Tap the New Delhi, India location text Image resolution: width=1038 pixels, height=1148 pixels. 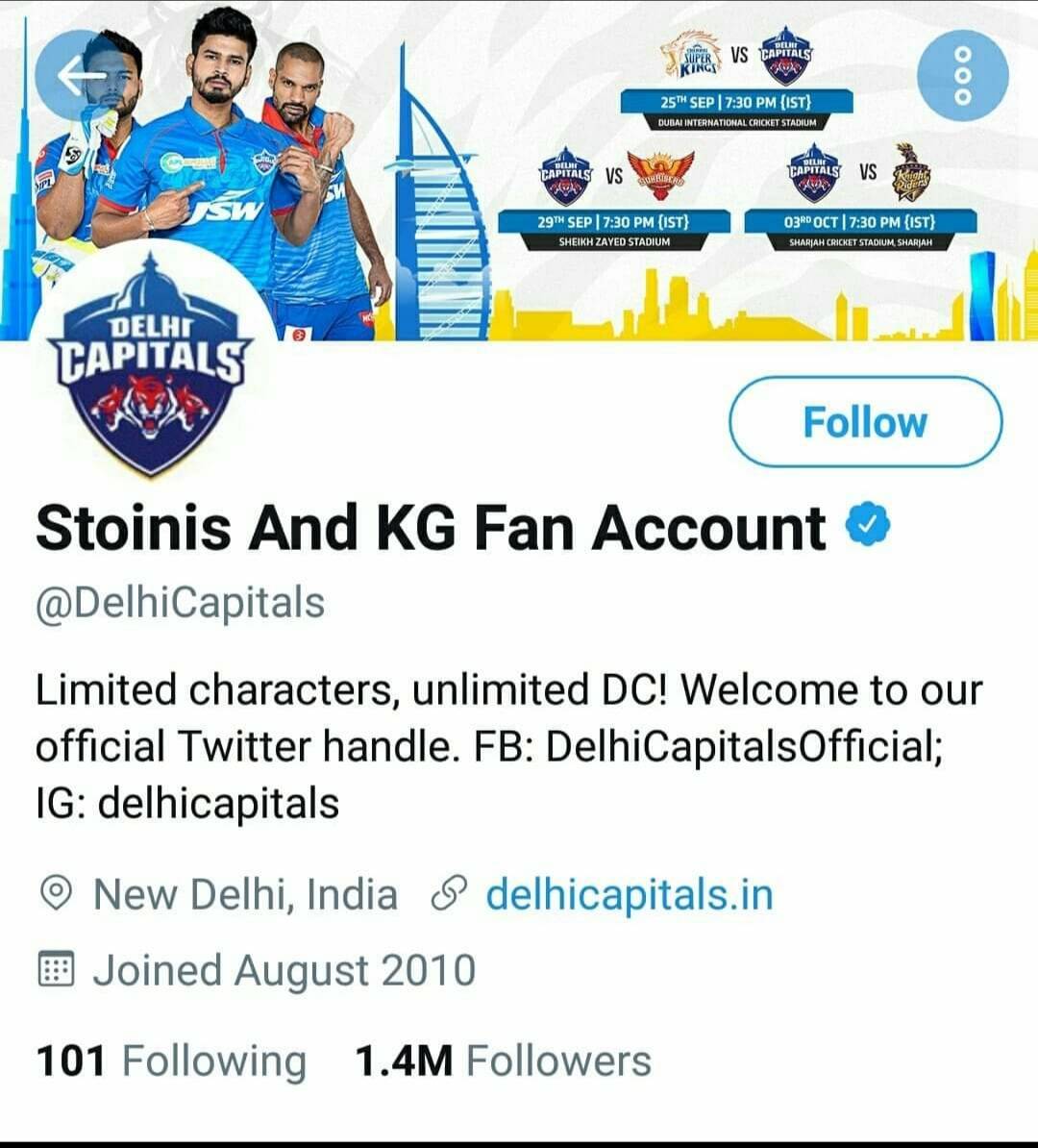[245, 894]
